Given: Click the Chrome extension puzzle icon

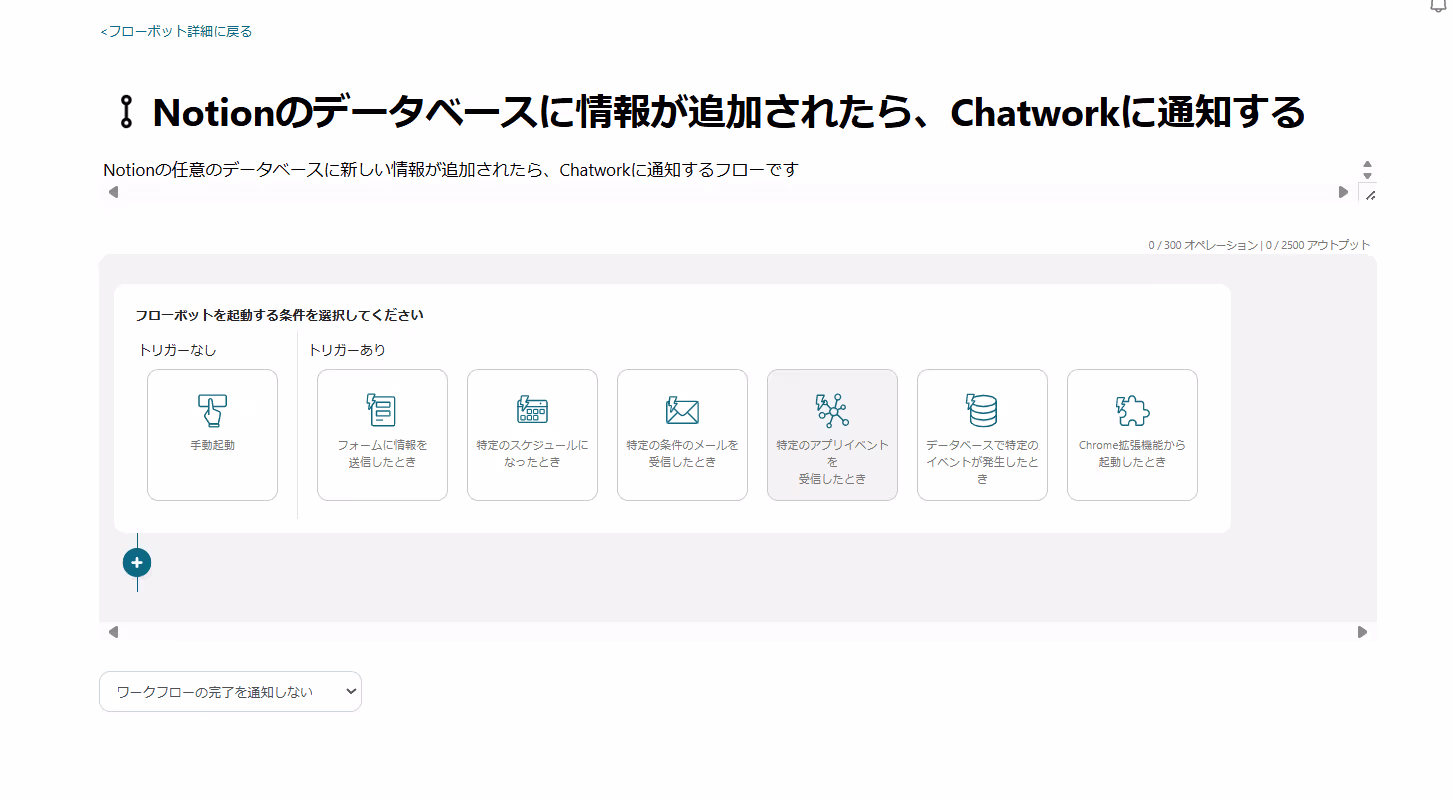Looking at the screenshot, I should pyautogui.click(x=1132, y=410).
